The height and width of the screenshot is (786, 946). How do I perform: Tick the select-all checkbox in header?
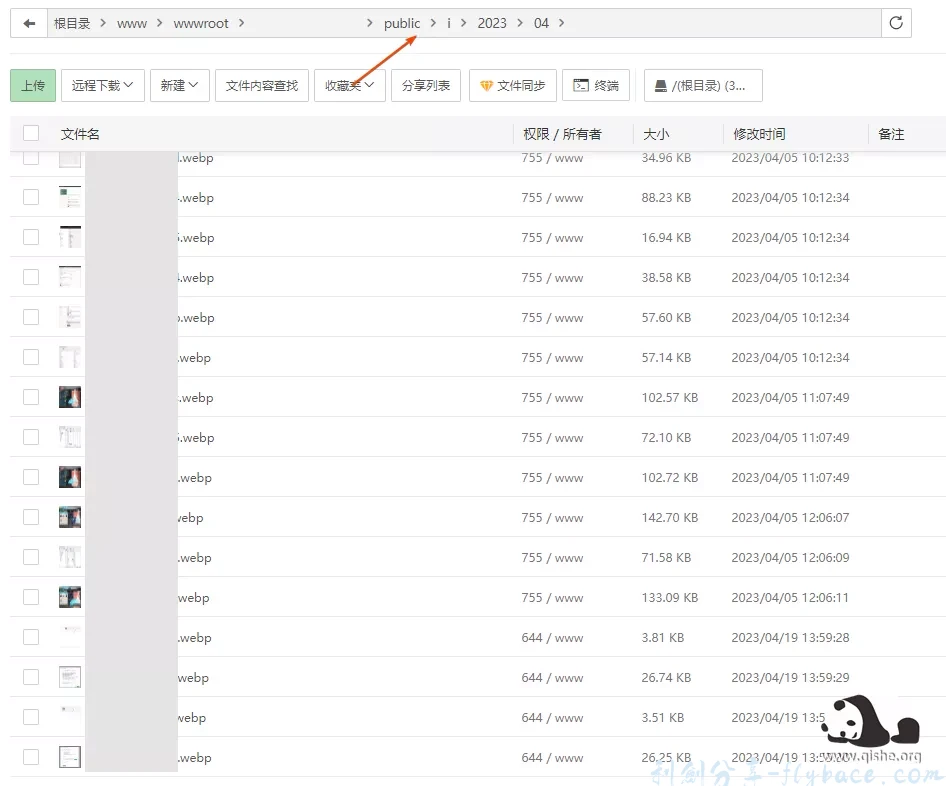[x=31, y=133]
